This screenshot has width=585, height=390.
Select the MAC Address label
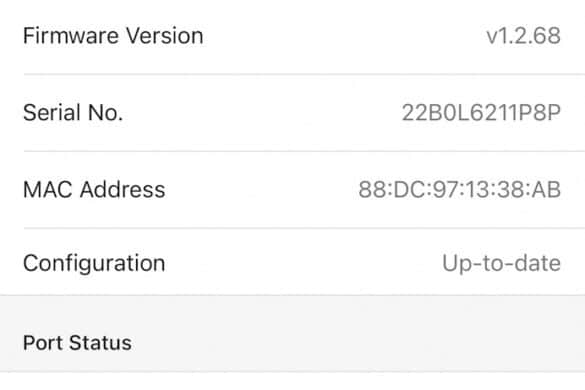(94, 189)
